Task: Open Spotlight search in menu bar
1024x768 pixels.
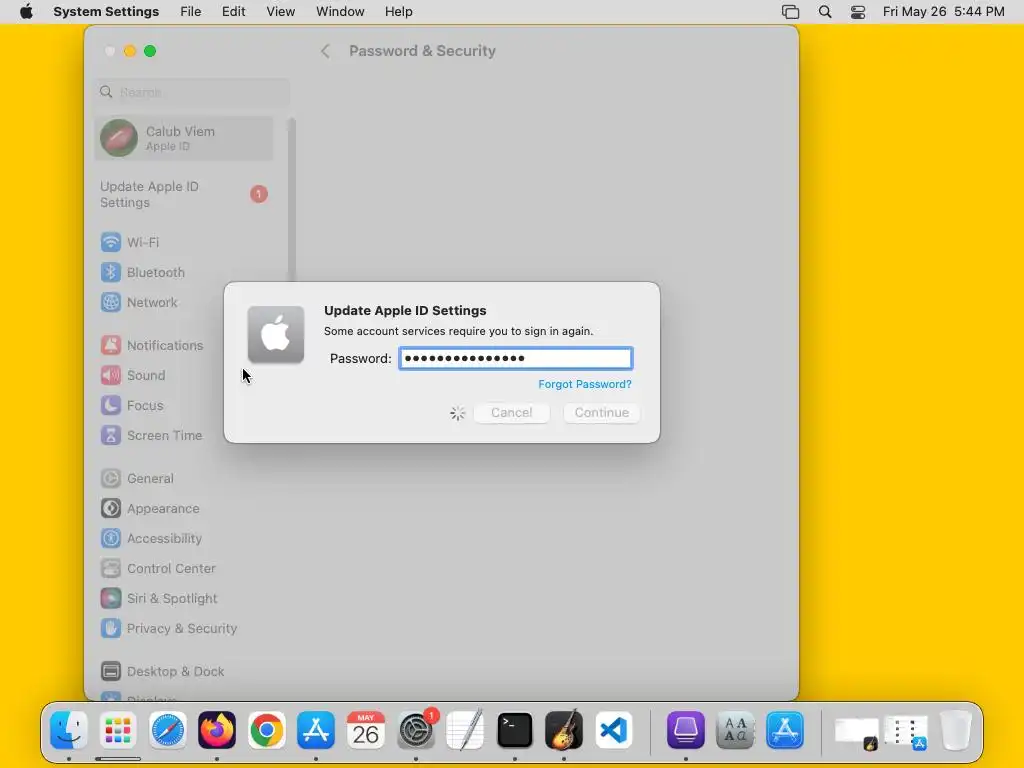Action: 825,12
